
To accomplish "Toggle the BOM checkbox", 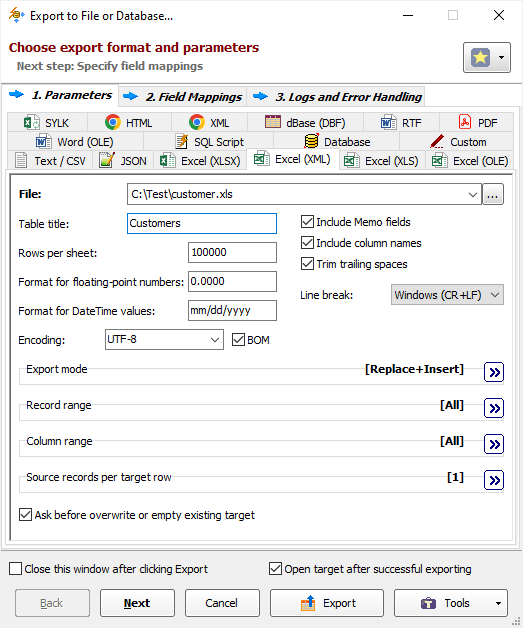I will [238, 340].
